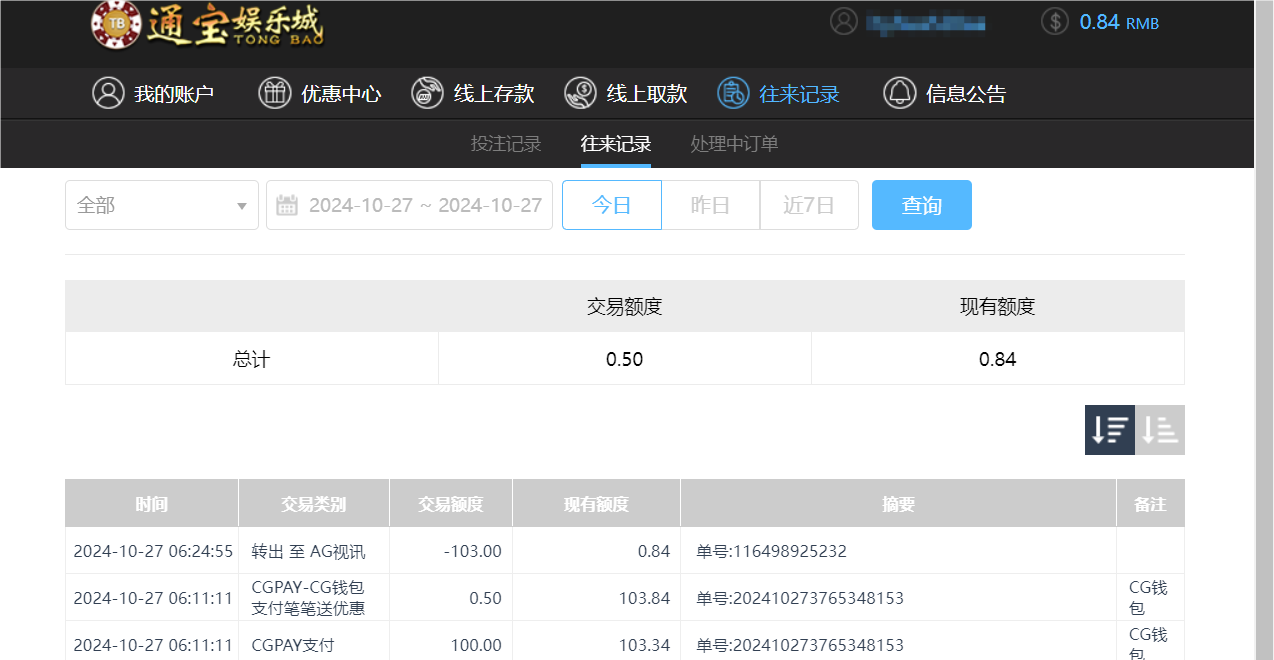Switch to the 处理中订单 tab
1274x660 pixels.
[733, 143]
